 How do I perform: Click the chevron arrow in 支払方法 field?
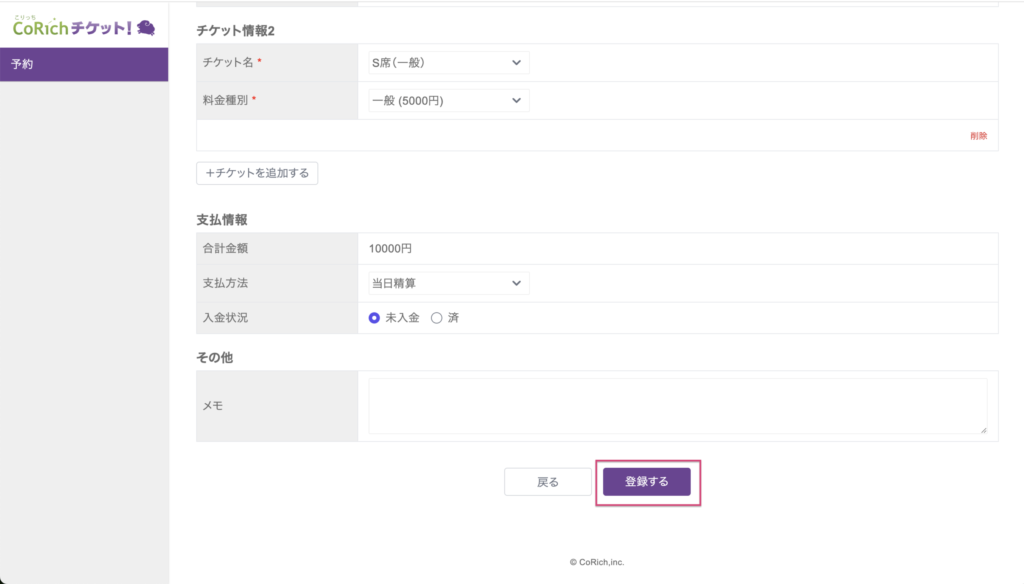pos(516,283)
